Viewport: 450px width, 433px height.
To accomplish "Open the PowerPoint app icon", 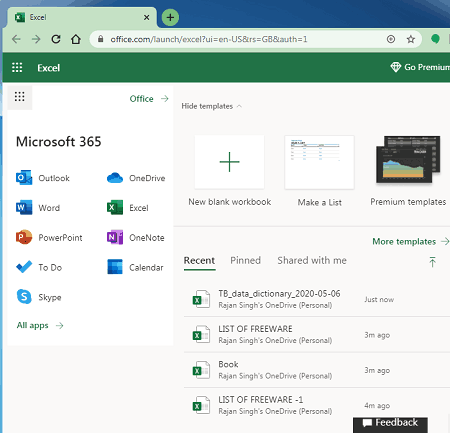I will 24,237.
